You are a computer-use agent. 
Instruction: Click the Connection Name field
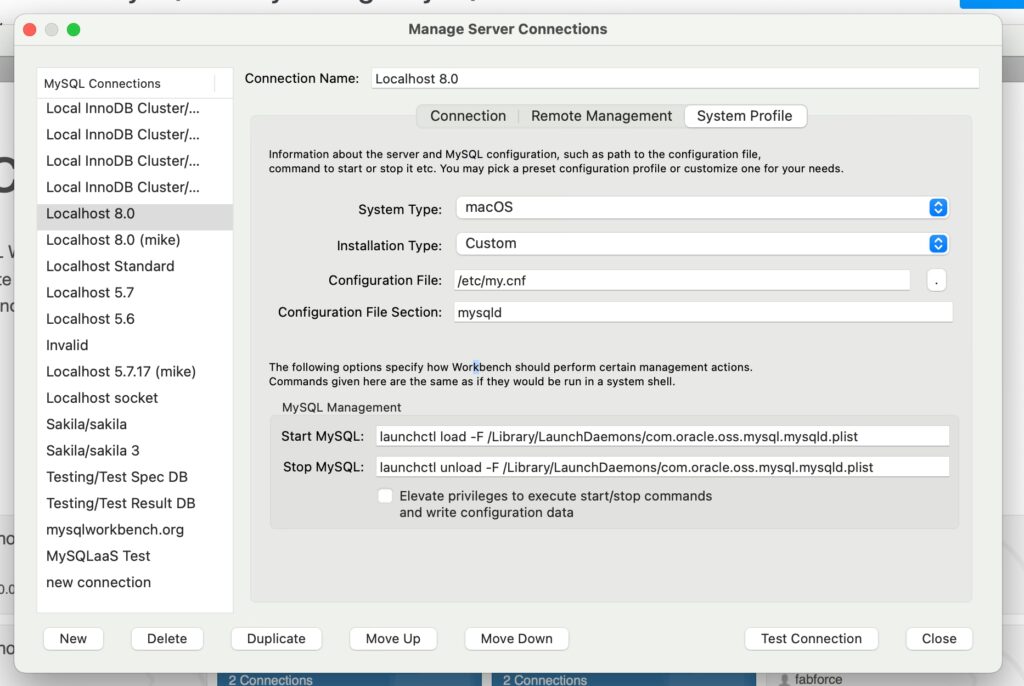[x=674, y=79]
